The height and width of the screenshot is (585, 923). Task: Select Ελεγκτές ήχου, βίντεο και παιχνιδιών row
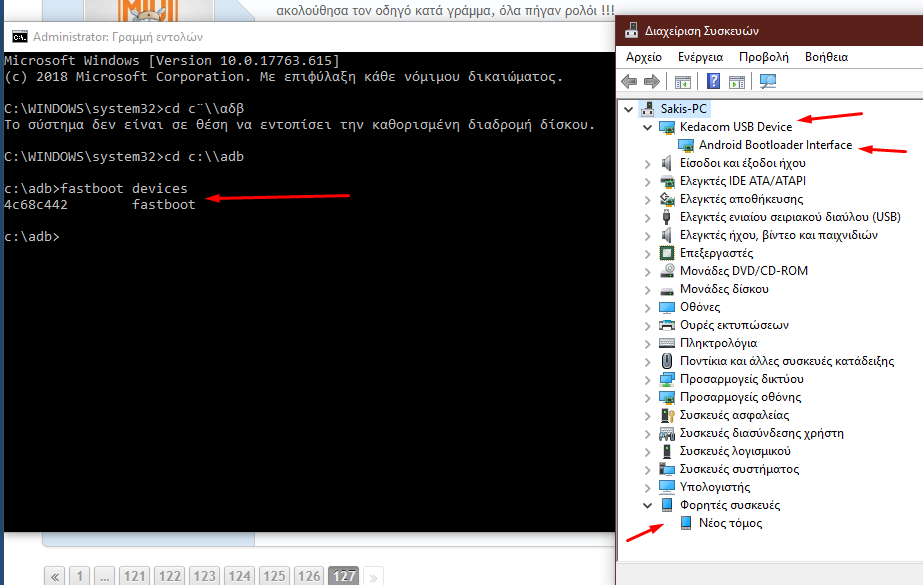778,235
